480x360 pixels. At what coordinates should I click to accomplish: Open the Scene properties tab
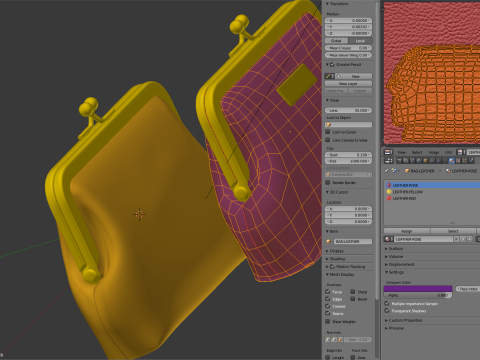click(412, 160)
